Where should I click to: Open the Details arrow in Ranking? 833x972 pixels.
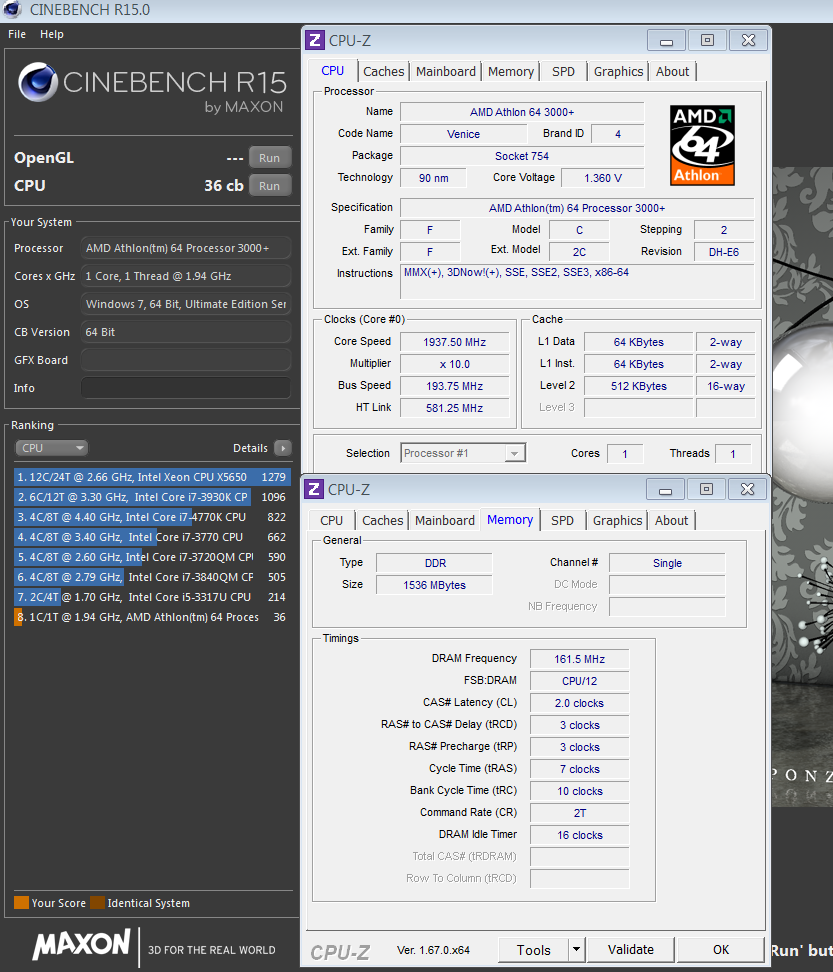[283, 448]
